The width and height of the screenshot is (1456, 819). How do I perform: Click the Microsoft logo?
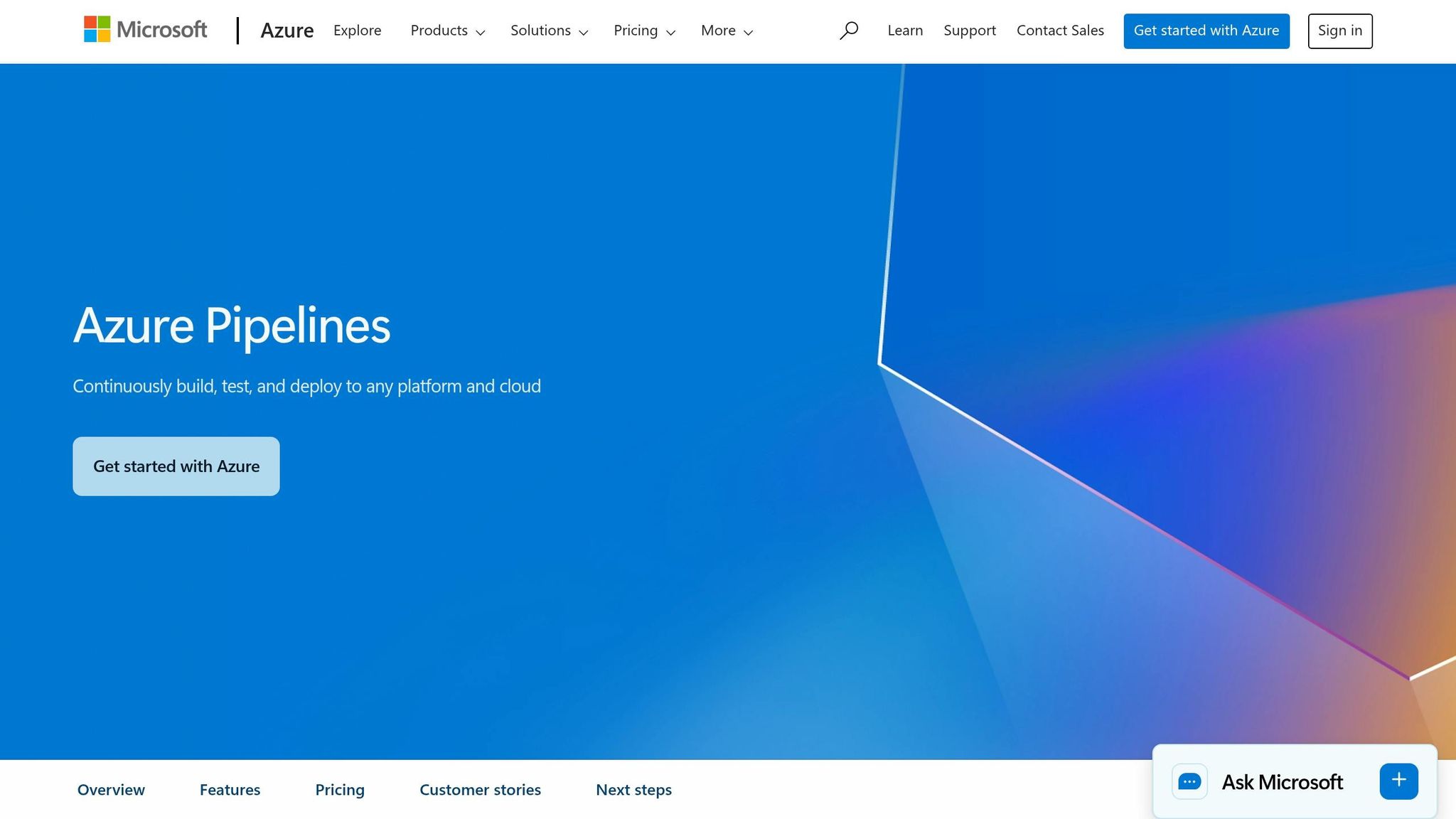145,30
